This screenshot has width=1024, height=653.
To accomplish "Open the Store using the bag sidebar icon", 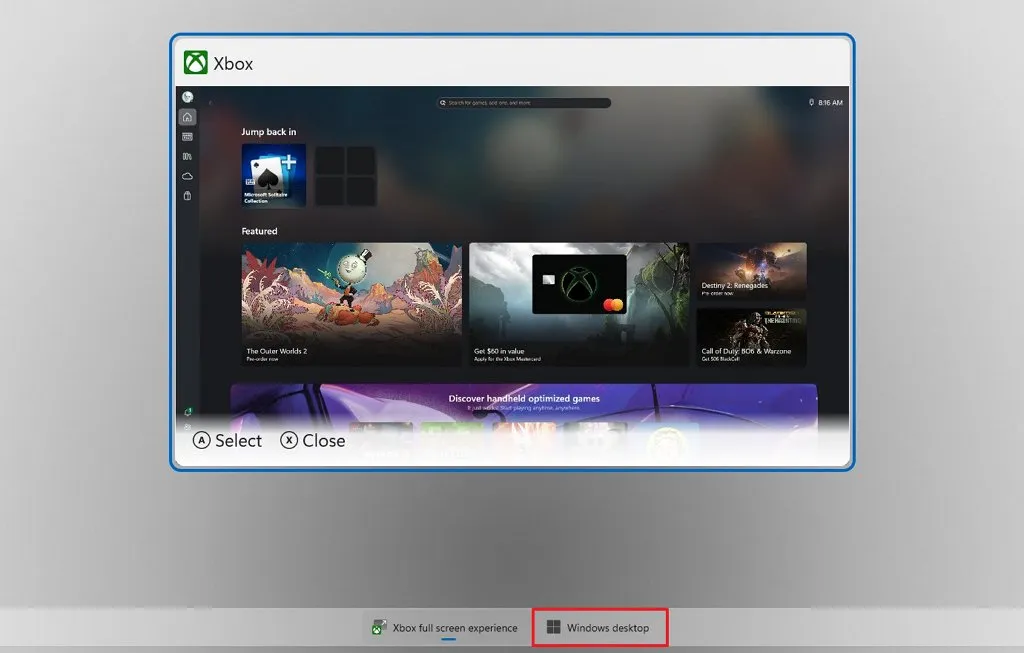I will 188,196.
